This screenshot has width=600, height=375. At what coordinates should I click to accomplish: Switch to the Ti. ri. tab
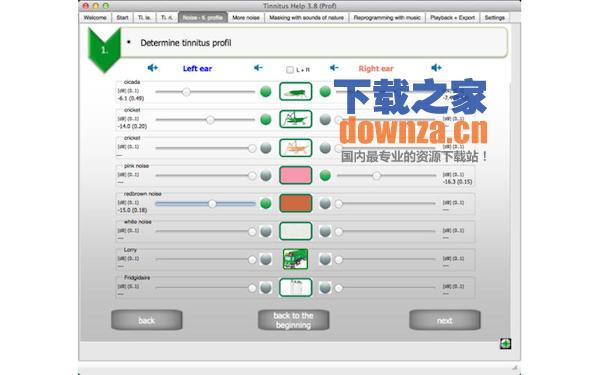[x=167, y=18]
